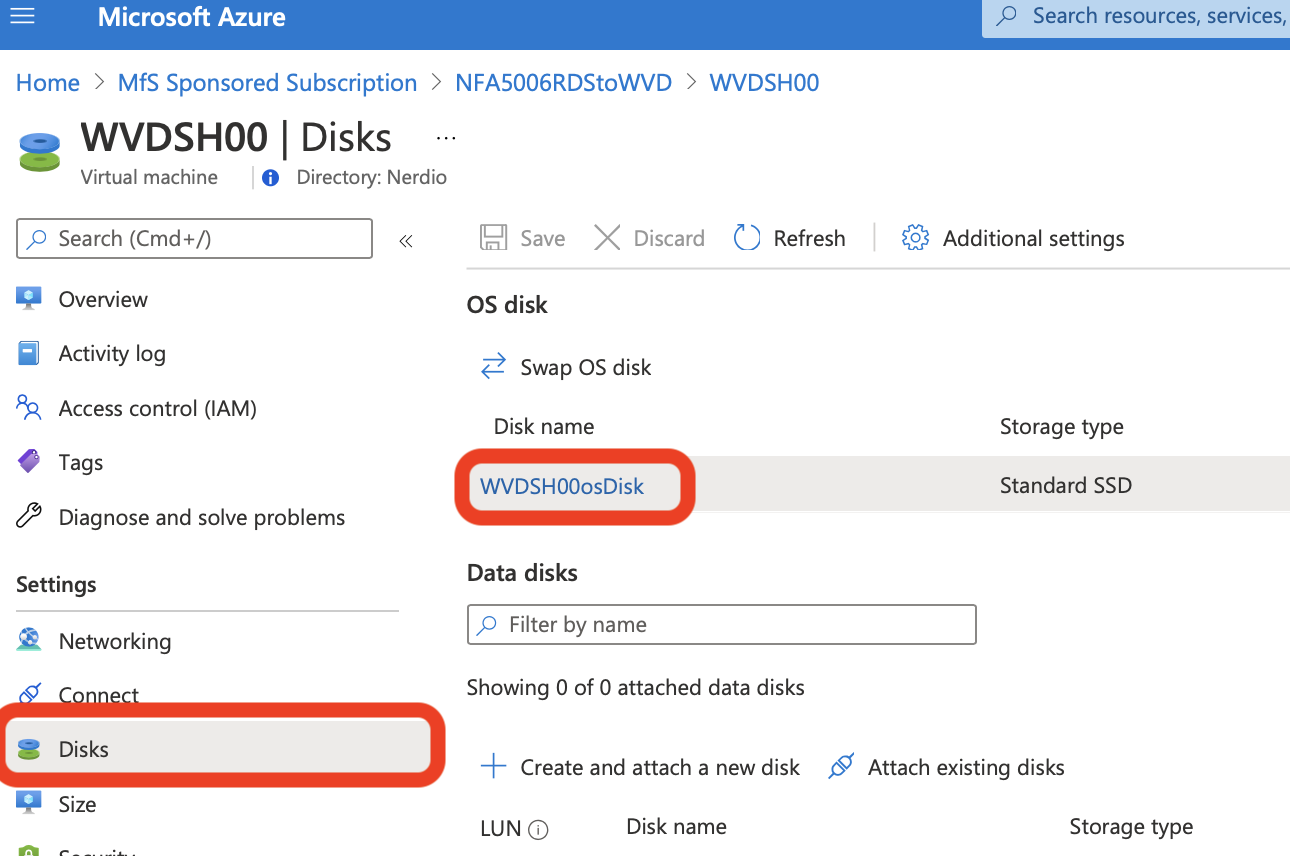
Task: Focus the Filter by name field
Action: [x=721, y=624]
